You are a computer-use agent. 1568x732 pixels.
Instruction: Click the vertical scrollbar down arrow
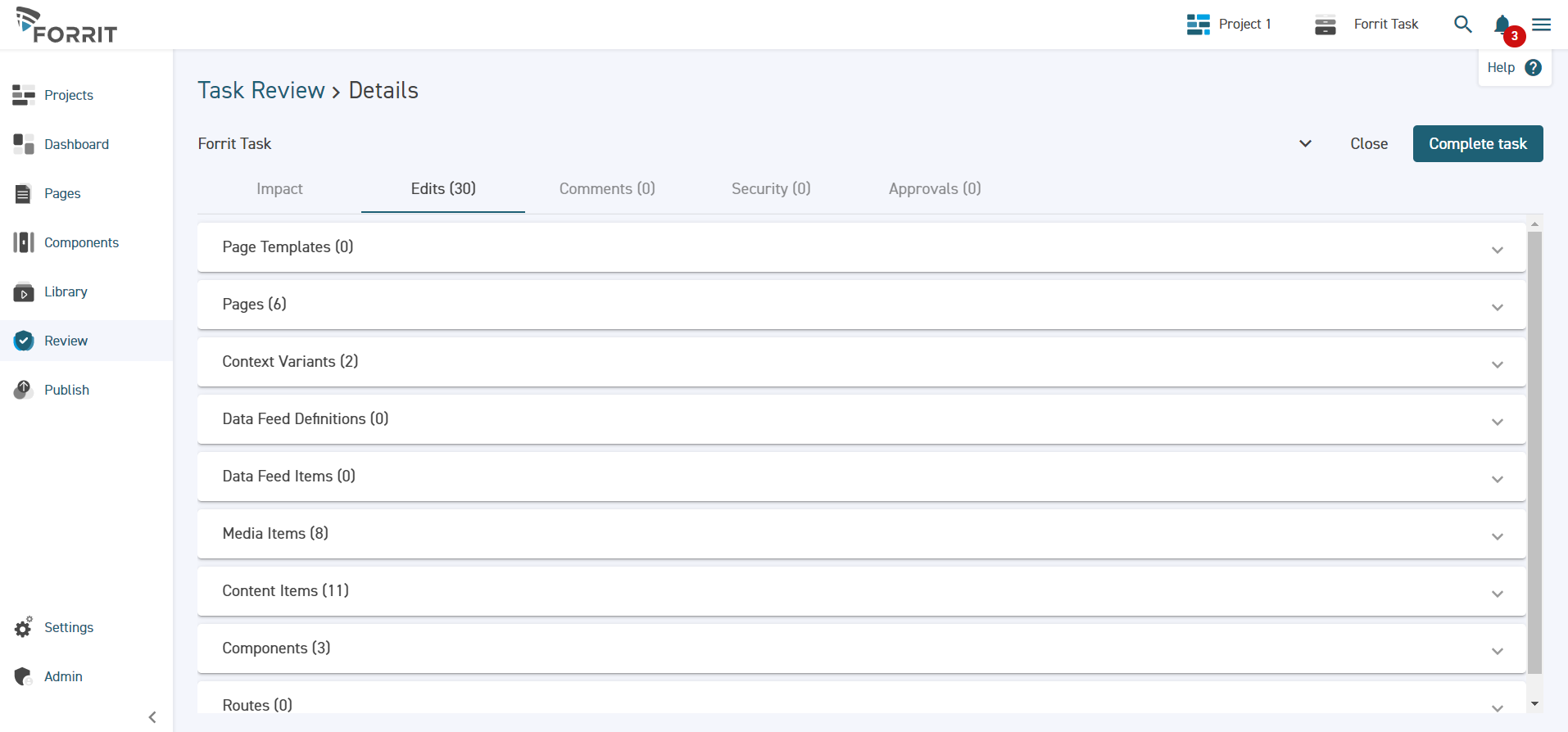pyautogui.click(x=1534, y=703)
